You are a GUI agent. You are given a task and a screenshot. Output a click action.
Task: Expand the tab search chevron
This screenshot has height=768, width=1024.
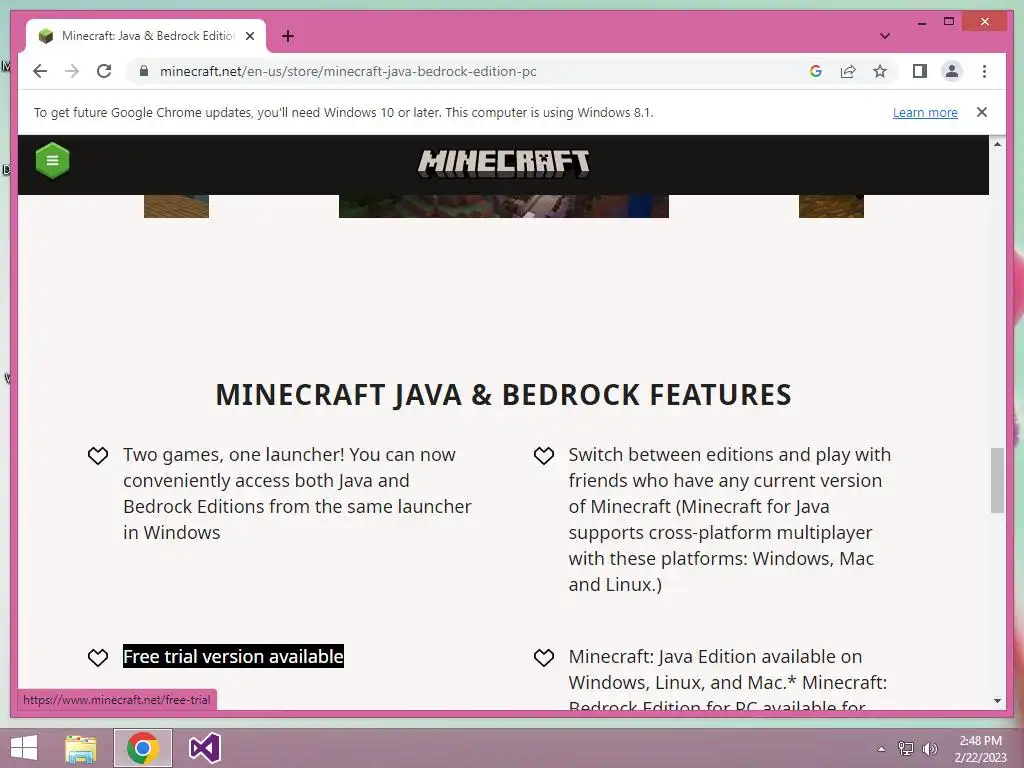coord(885,36)
